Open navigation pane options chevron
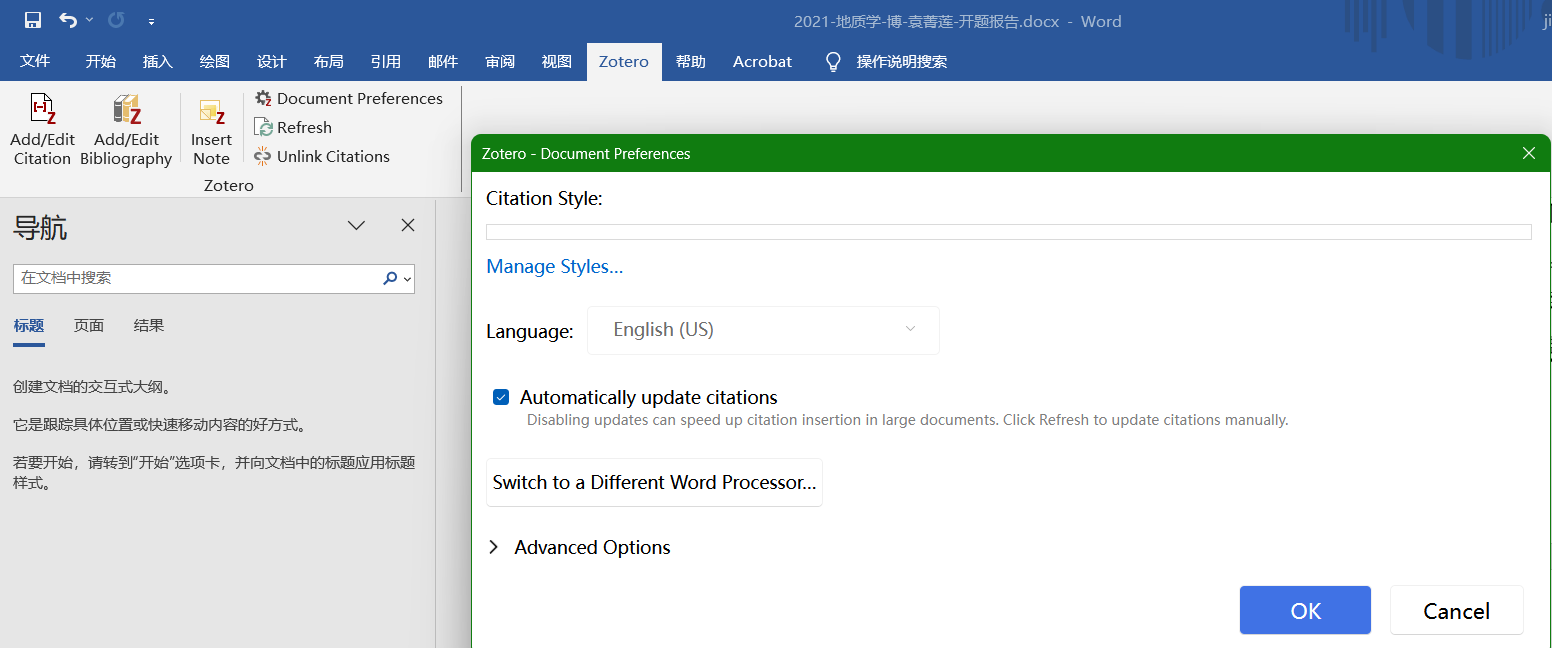The width and height of the screenshot is (1552, 648). tap(356, 226)
